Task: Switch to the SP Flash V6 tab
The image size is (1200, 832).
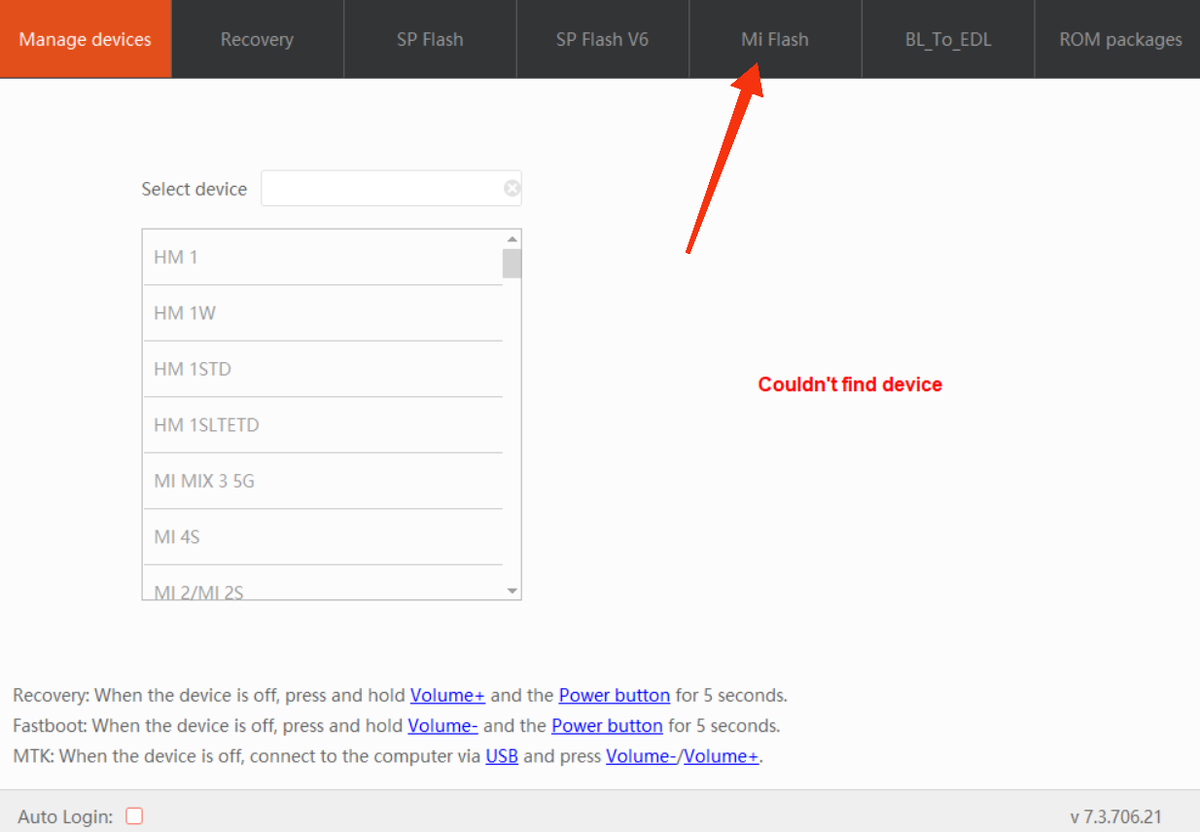Action: pyautogui.click(x=602, y=39)
